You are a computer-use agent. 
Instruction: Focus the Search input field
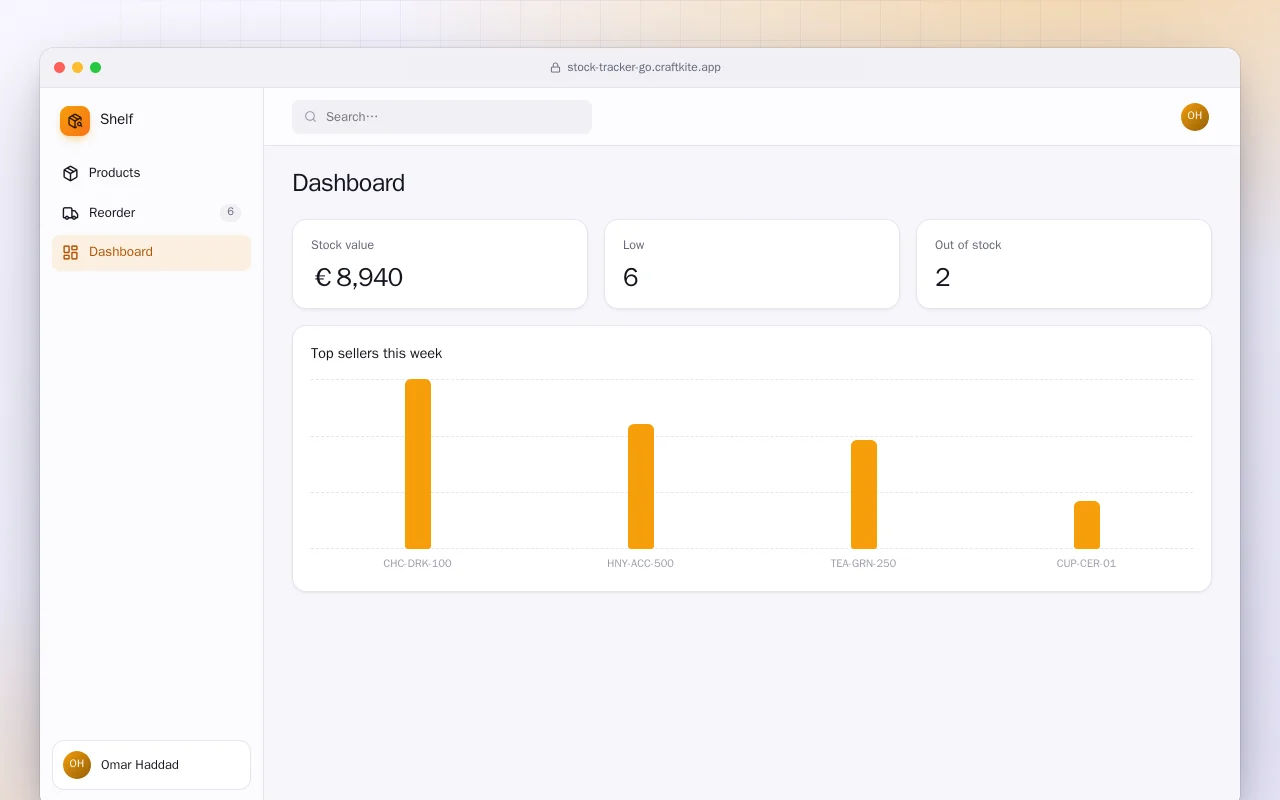click(x=442, y=117)
